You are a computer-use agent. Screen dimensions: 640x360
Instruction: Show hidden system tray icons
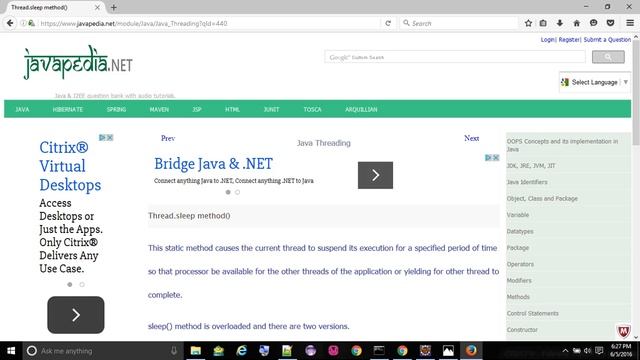[565, 351]
